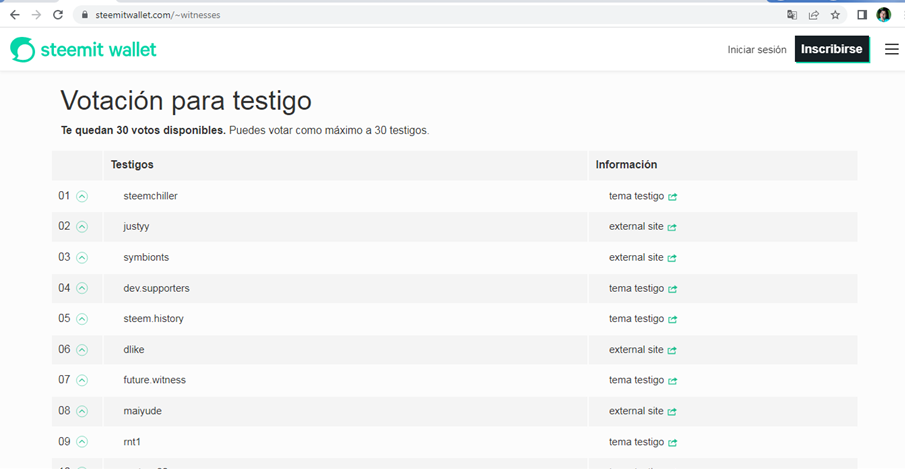Open external link icon for symbionts

pyautogui.click(x=672, y=258)
